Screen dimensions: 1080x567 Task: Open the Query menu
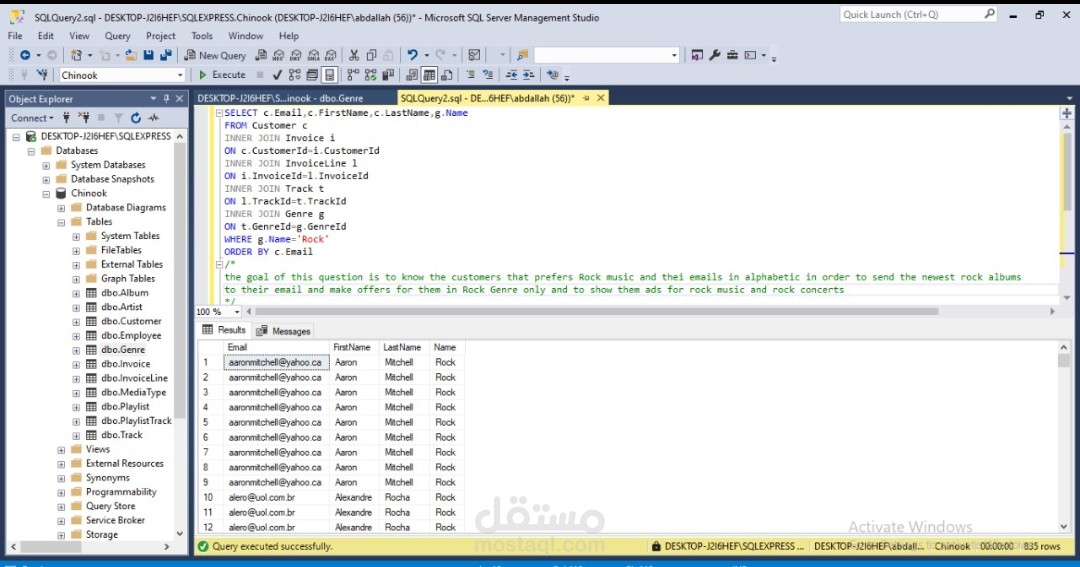[x=117, y=36]
